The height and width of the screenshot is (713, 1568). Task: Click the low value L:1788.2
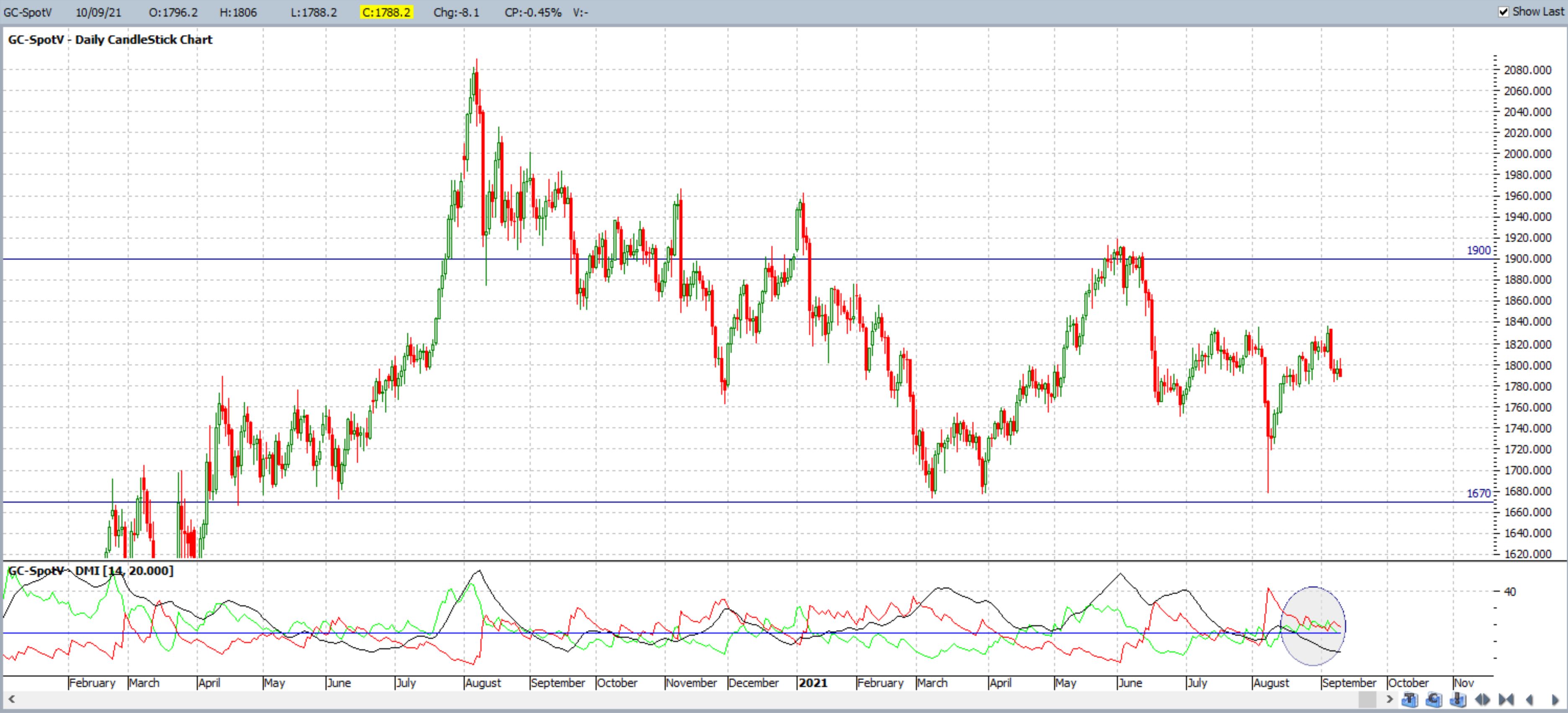click(314, 12)
